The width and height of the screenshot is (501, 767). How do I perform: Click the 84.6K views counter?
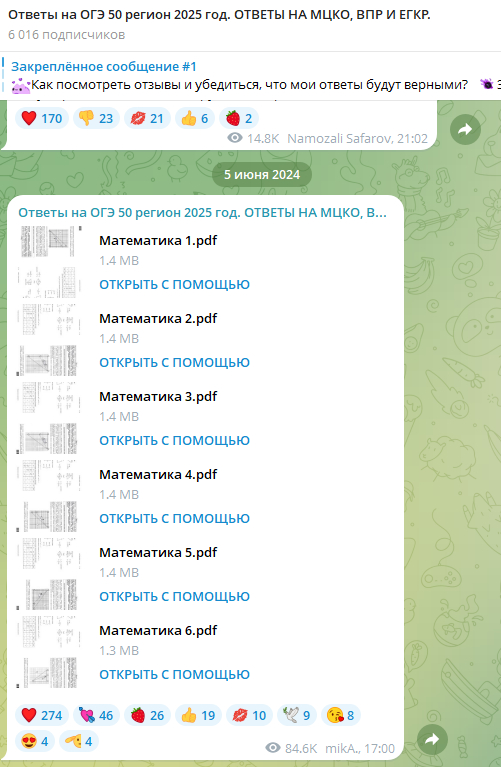pyautogui.click(x=291, y=748)
